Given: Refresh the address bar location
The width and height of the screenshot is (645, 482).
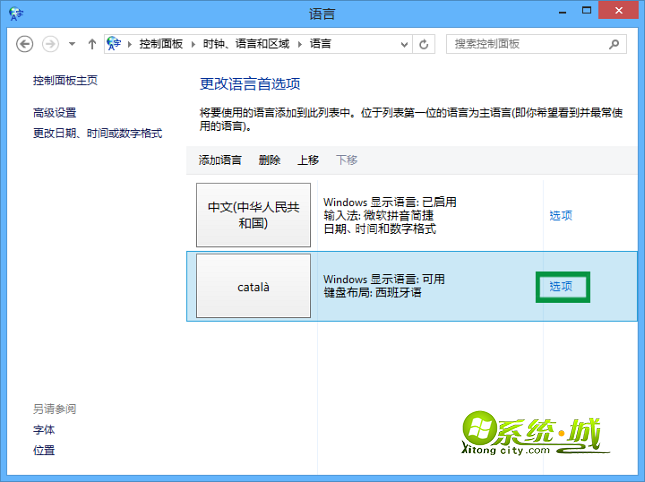Looking at the screenshot, I should pos(424,44).
